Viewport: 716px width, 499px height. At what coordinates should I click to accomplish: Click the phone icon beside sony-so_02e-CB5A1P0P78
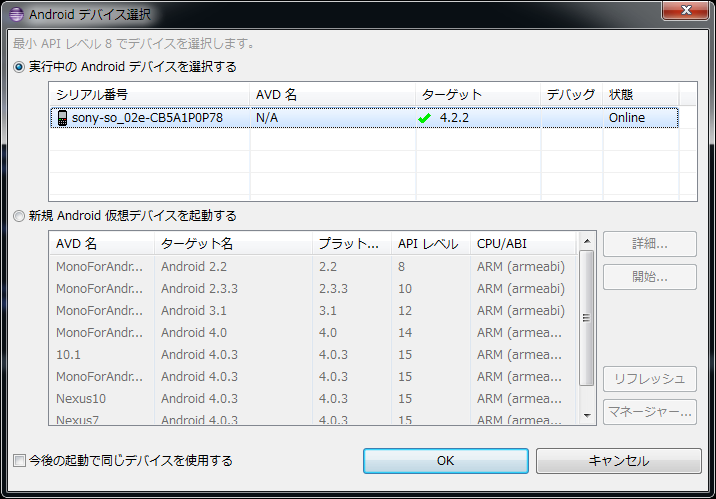(62, 118)
